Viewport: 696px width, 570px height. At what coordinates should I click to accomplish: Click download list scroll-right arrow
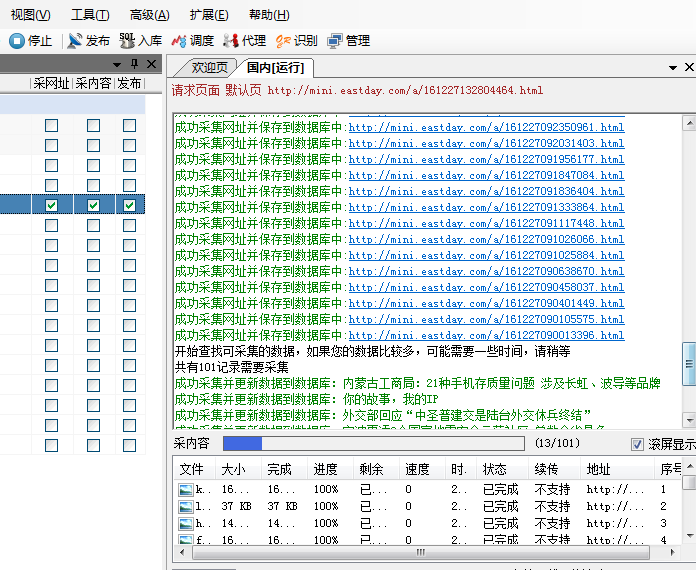673,553
